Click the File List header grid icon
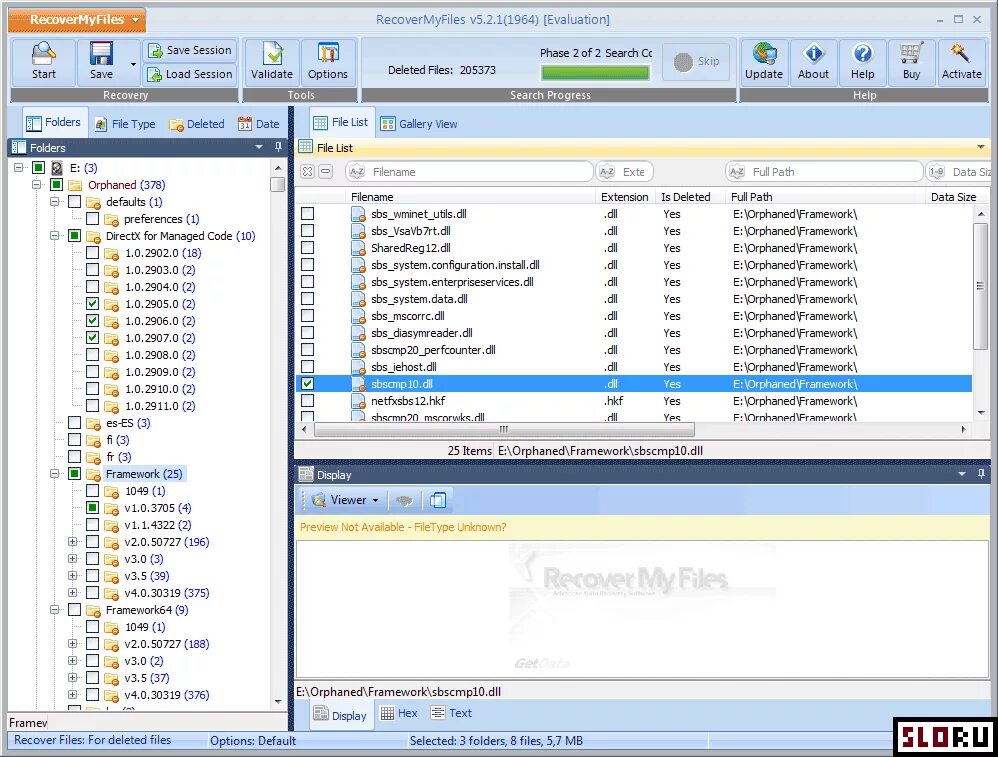The image size is (998, 757). click(306, 147)
